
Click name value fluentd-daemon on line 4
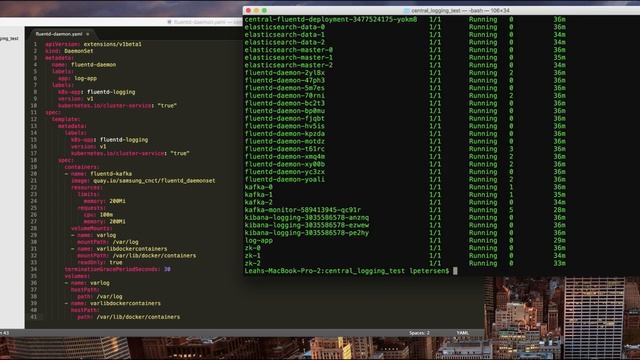click(93, 64)
